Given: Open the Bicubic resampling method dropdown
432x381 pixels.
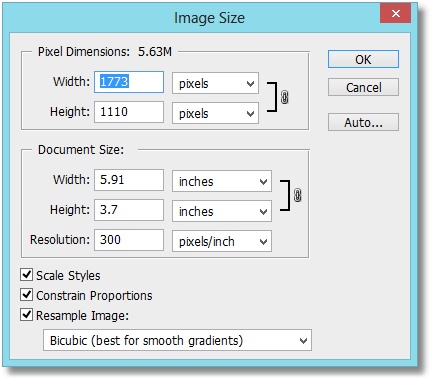Looking at the screenshot, I should pyautogui.click(x=177, y=340).
